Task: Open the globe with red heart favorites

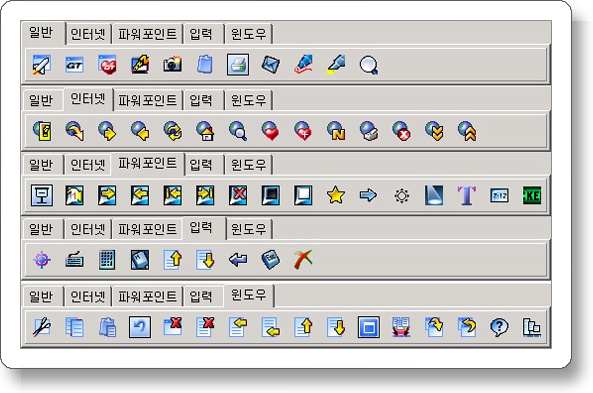Action: pos(271,131)
